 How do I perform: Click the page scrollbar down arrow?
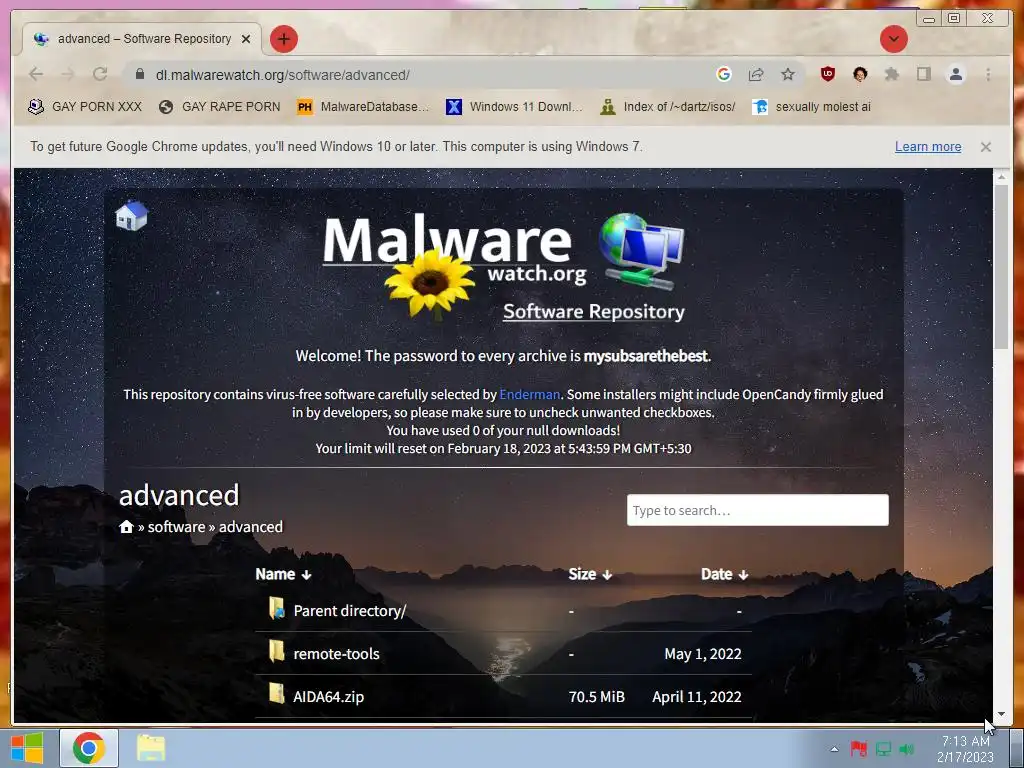pyautogui.click(x=1001, y=715)
